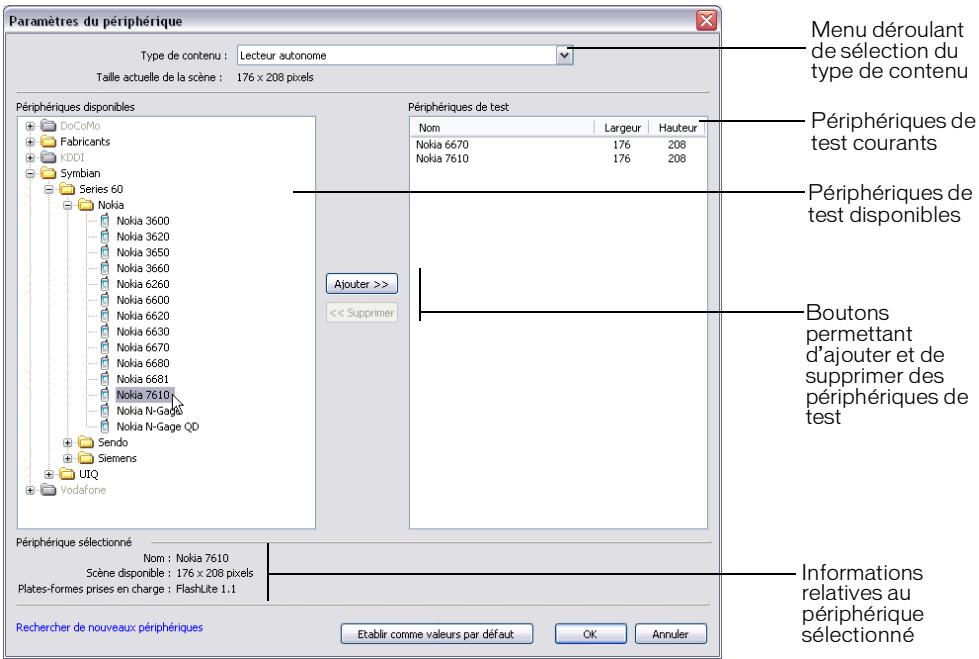
Task: Click the Nokia 6620 phone icon
Action: coord(105,315)
